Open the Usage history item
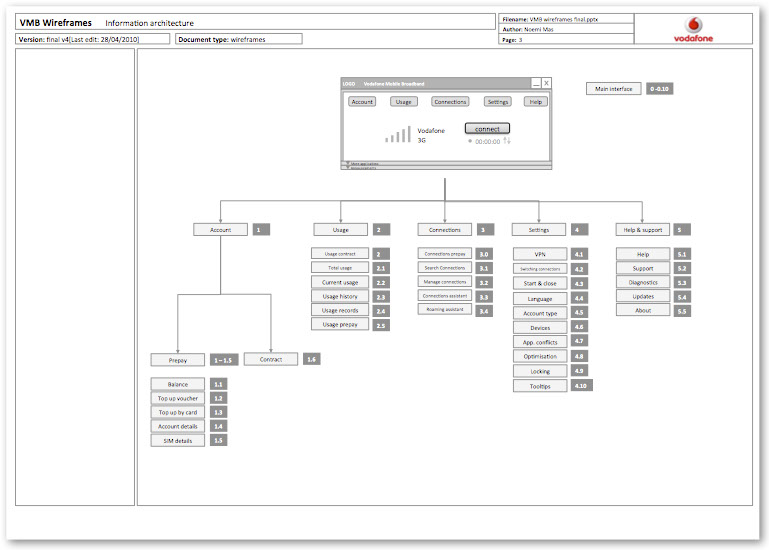Image resolution: width=769 pixels, height=550 pixels. point(339,297)
